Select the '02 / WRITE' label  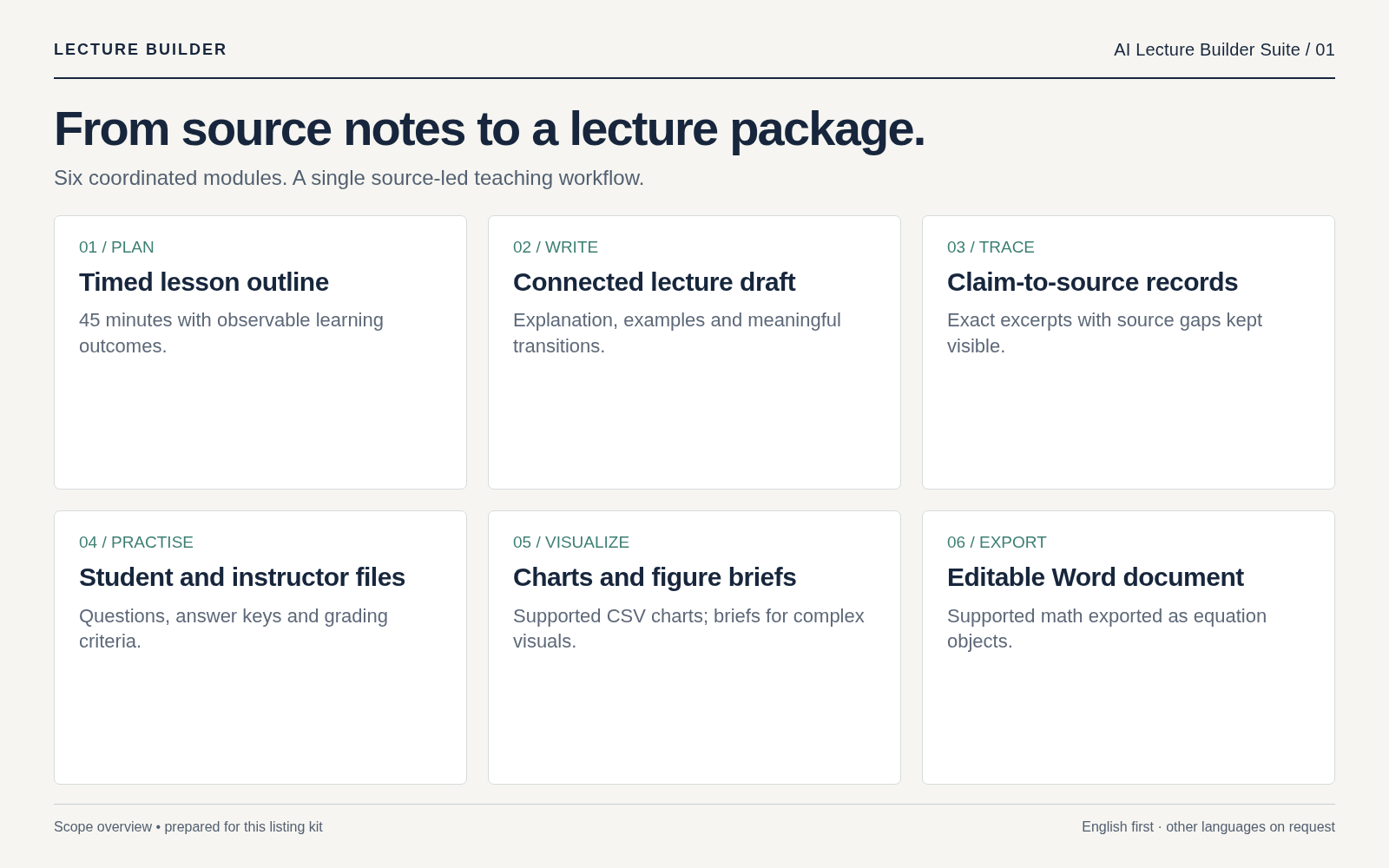pyautogui.click(x=556, y=247)
